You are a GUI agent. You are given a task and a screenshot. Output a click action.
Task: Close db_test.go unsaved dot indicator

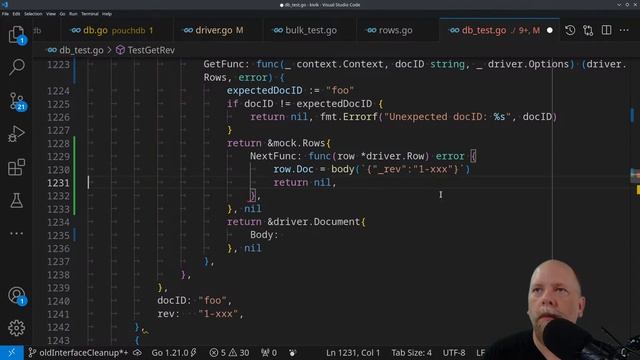(x=550, y=30)
